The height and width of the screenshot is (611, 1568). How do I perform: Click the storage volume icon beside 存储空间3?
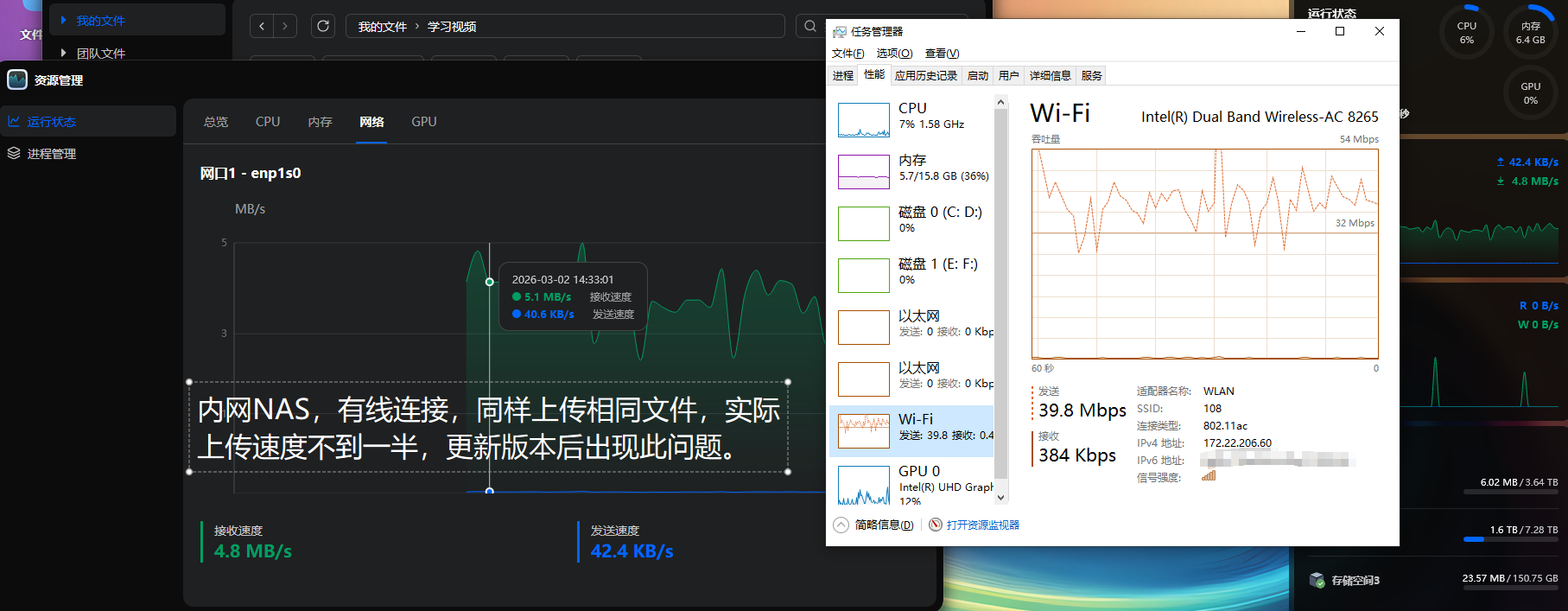tap(1317, 580)
